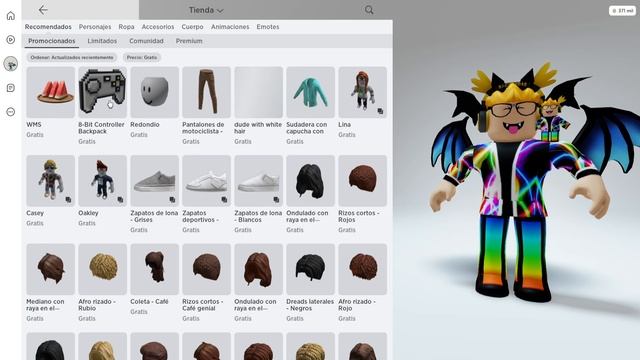Open the Casey character bundle
The width and height of the screenshot is (640, 360).
tap(51, 181)
